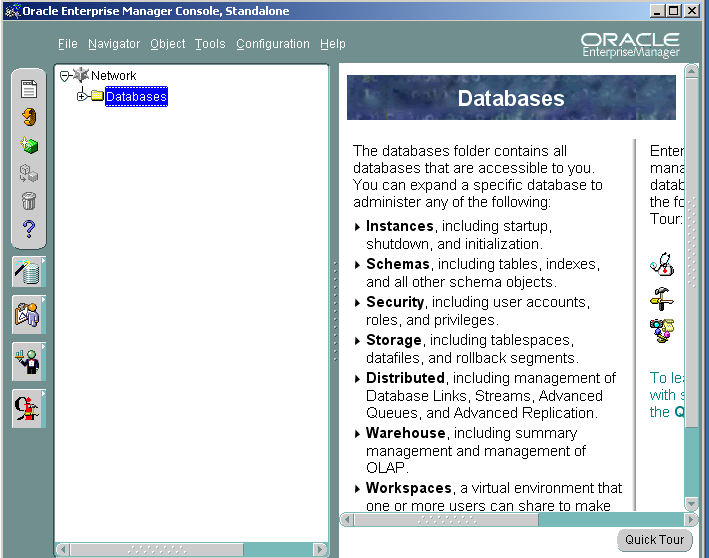Open the File menu
The width and height of the screenshot is (709, 558).
coord(68,44)
